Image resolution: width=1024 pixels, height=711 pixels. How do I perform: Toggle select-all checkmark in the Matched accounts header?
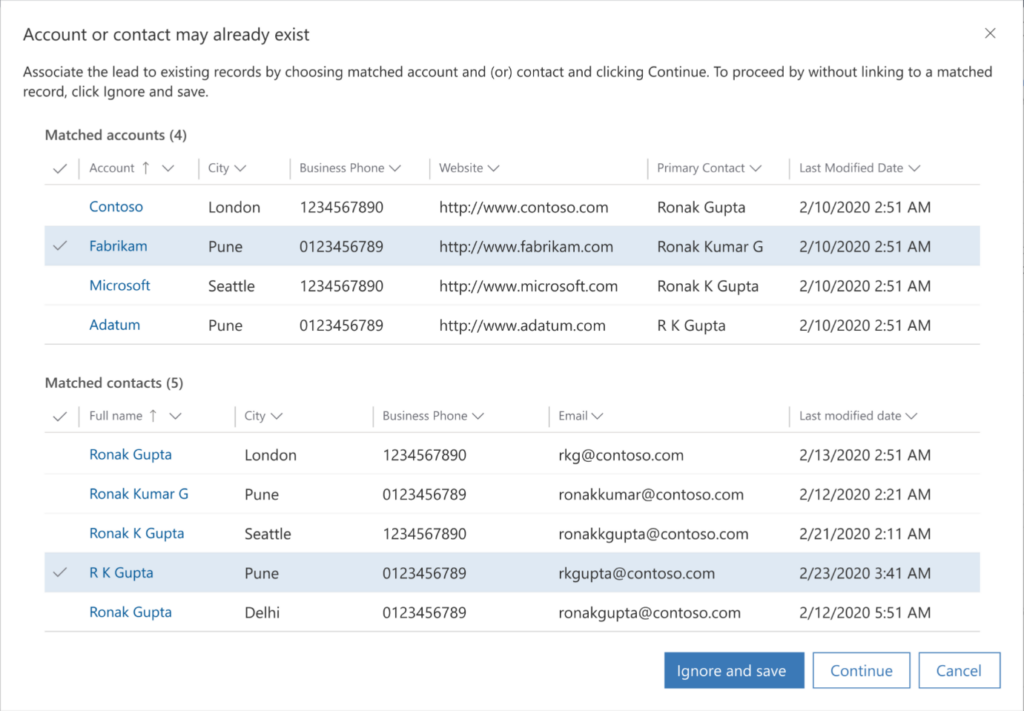point(60,168)
